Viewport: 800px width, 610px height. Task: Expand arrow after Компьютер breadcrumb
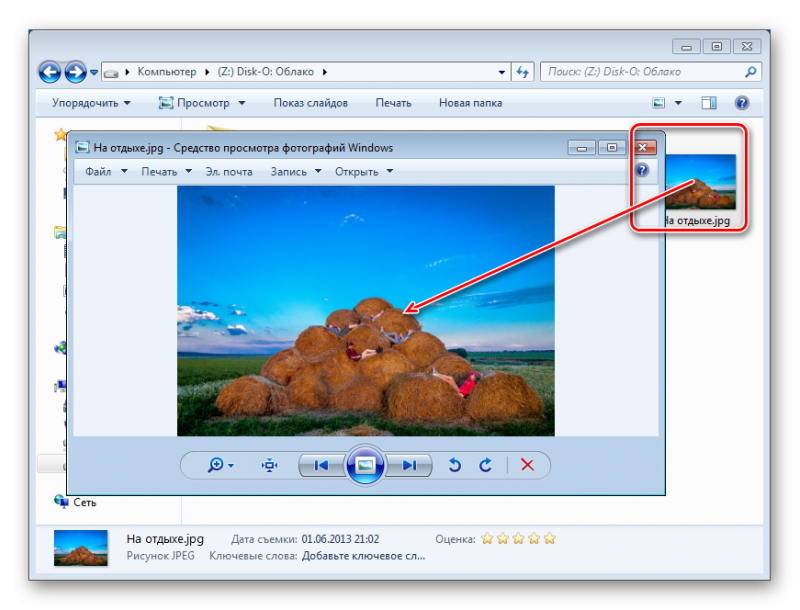(x=207, y=72)
